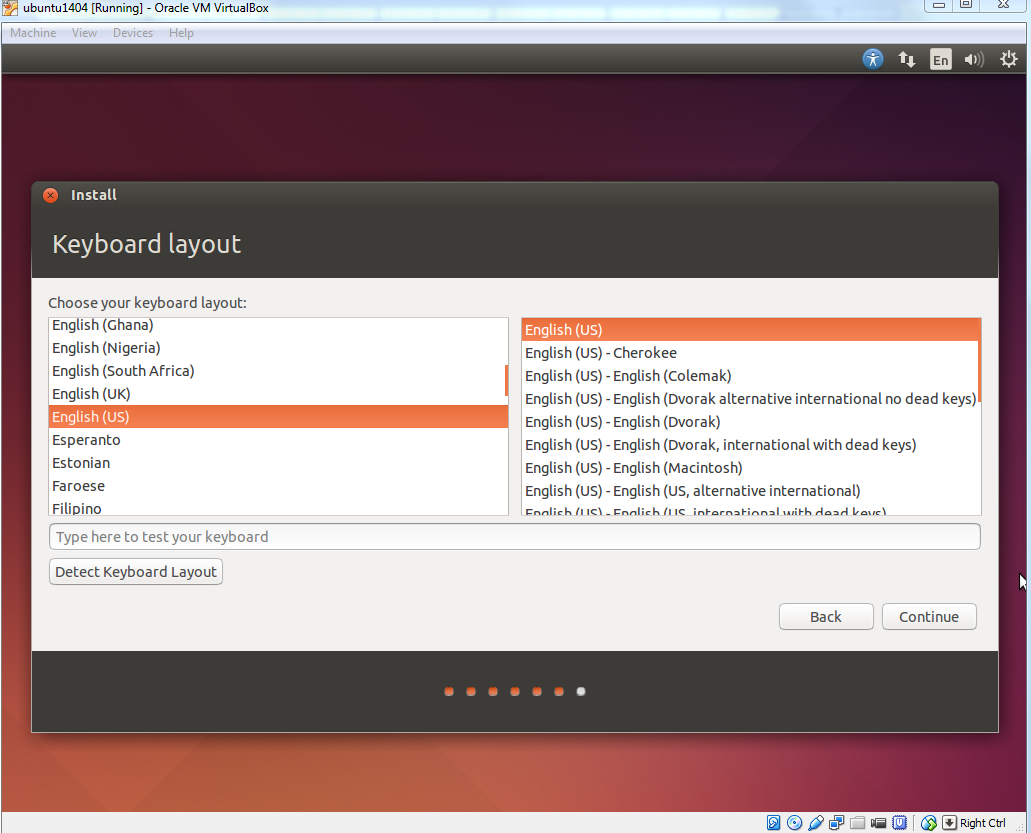This screenshot has height=833, width=1031.
Task: Select English (South Africa) layout
Action: (276, 371)
